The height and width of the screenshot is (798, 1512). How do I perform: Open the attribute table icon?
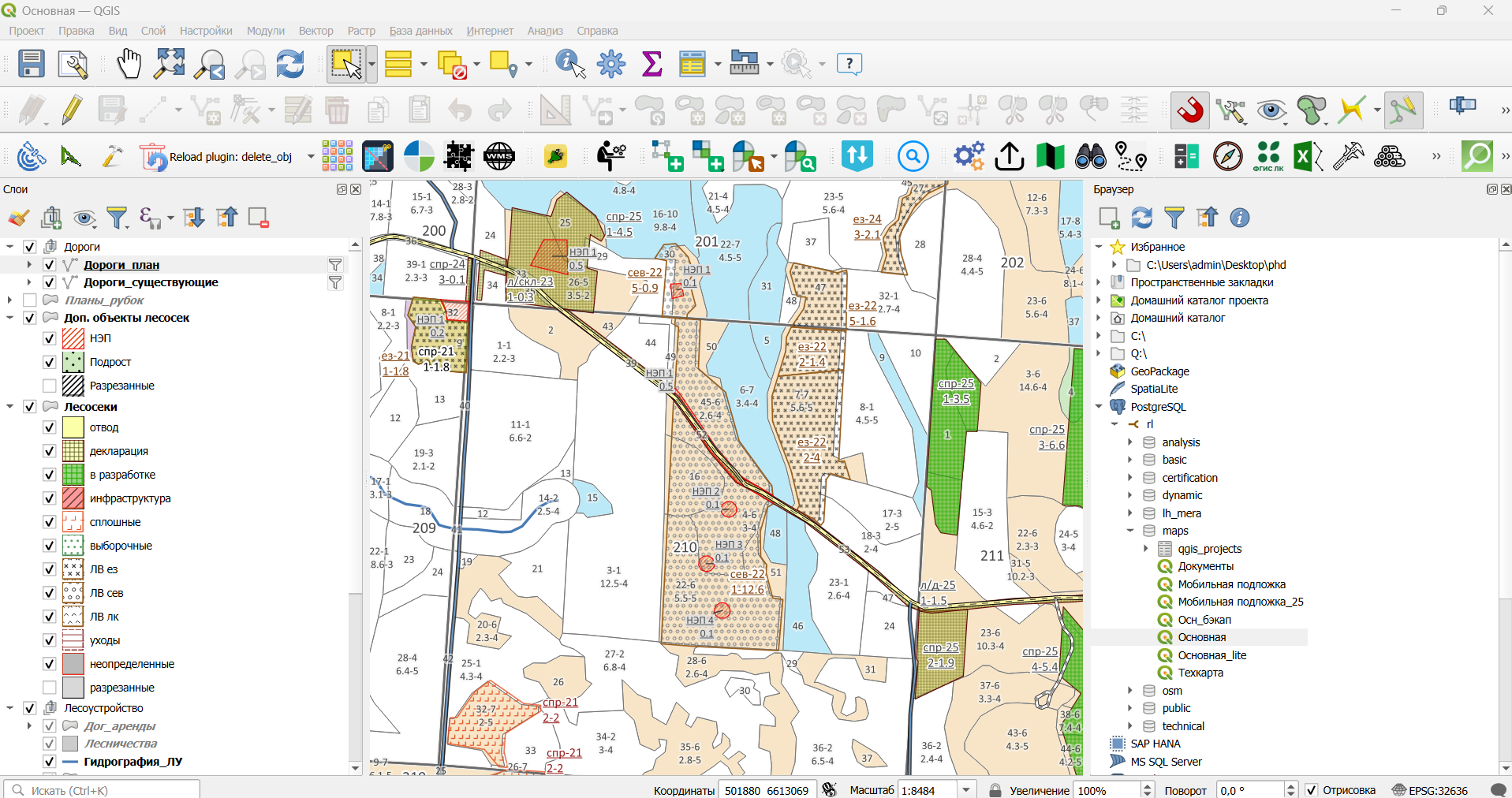[693, 64]
